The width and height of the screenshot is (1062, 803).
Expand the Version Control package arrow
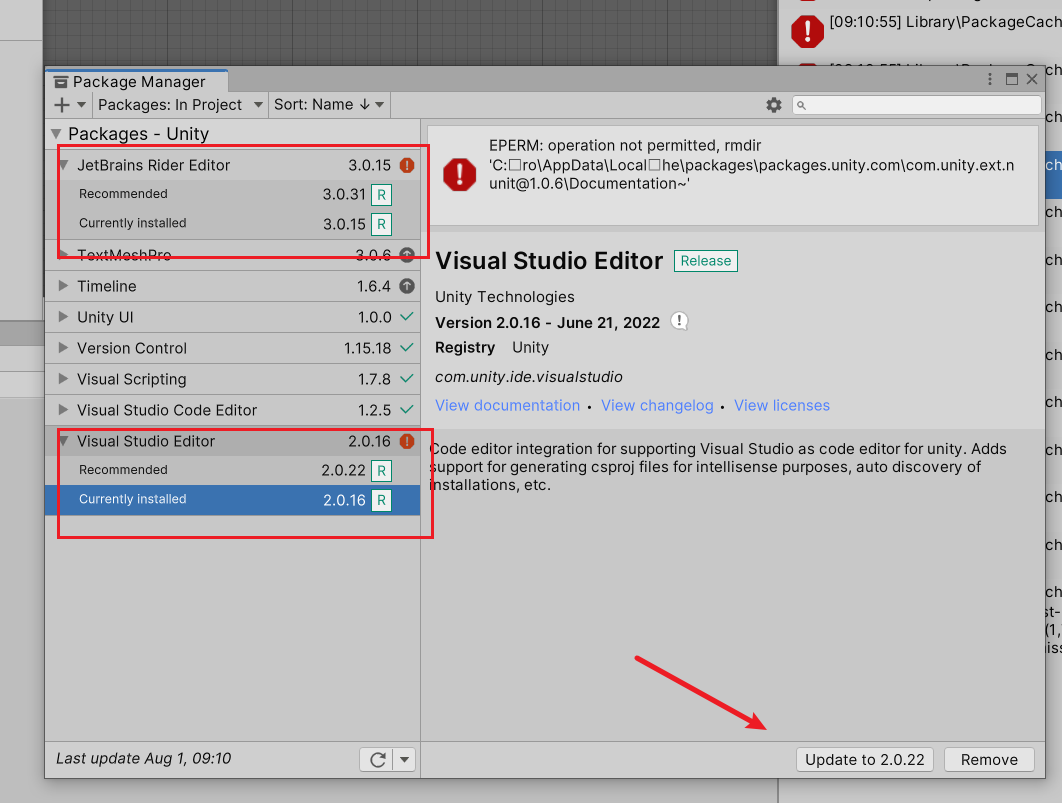[x=63, y=348]
